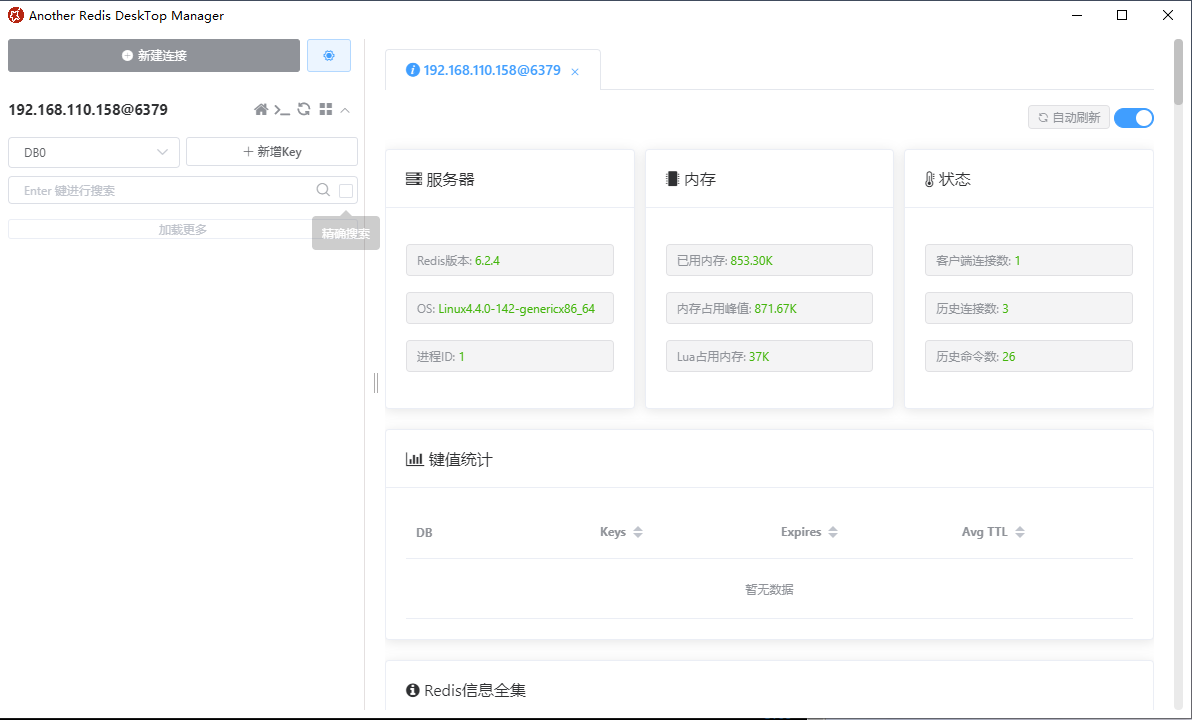Open the DB0 database dropdown

tap(93, 152)
